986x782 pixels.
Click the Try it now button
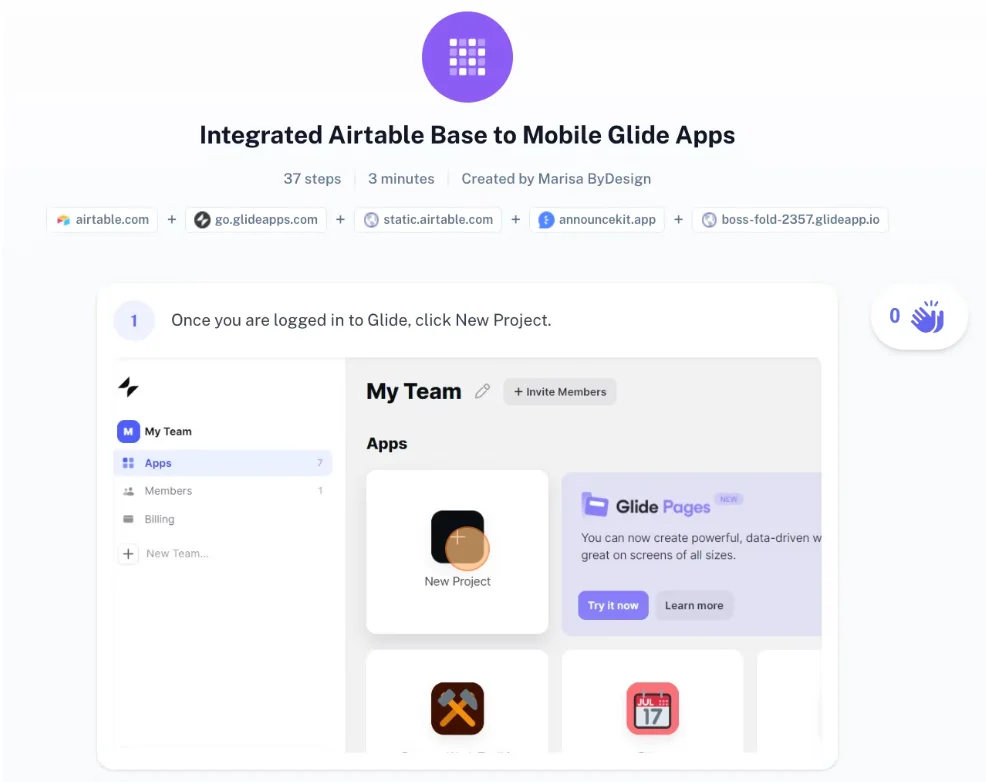(x=612, y=605)
